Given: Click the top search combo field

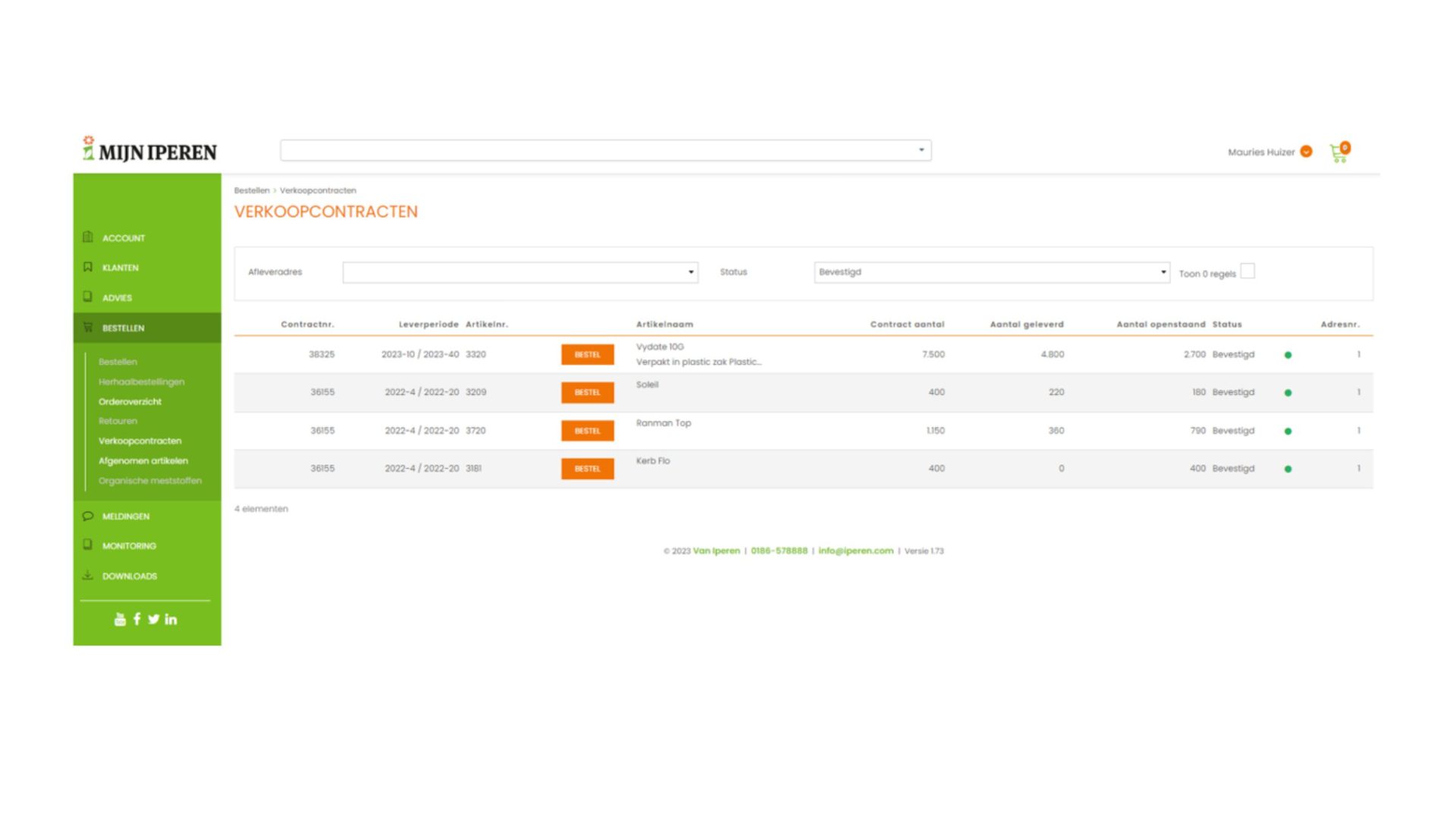Looking at the screenshot, I should pyautogui.click(x=605, y=150).
